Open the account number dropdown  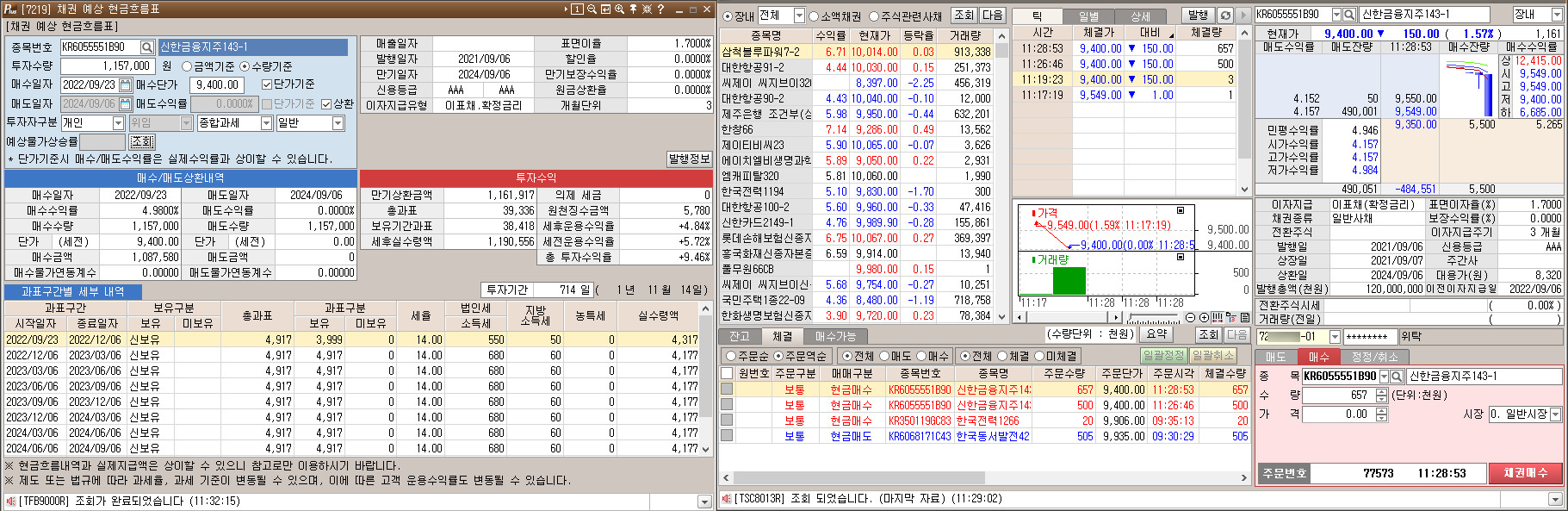point(1335,337)
